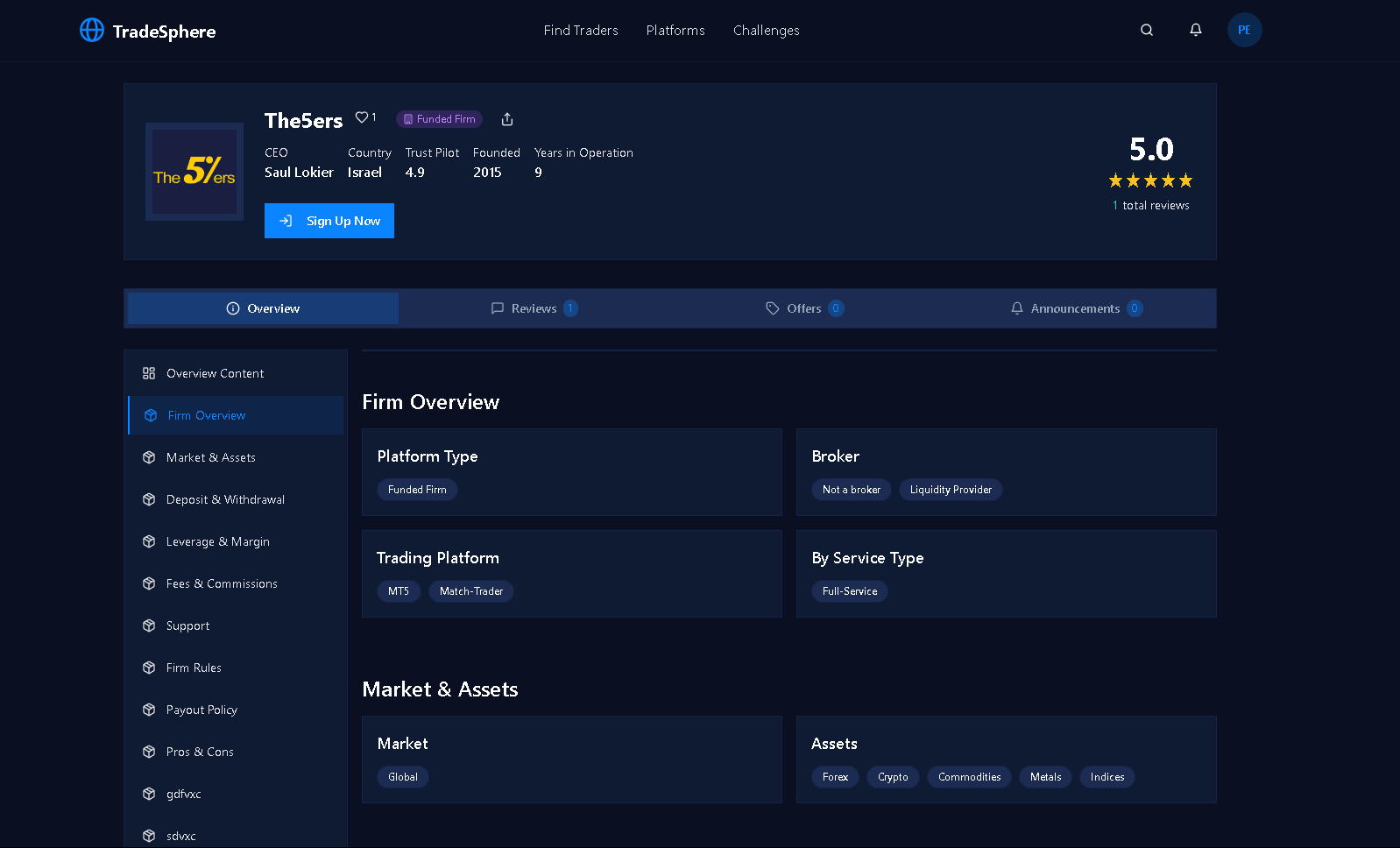Click Funded Firm tag under Platform Type

(417, 490)
